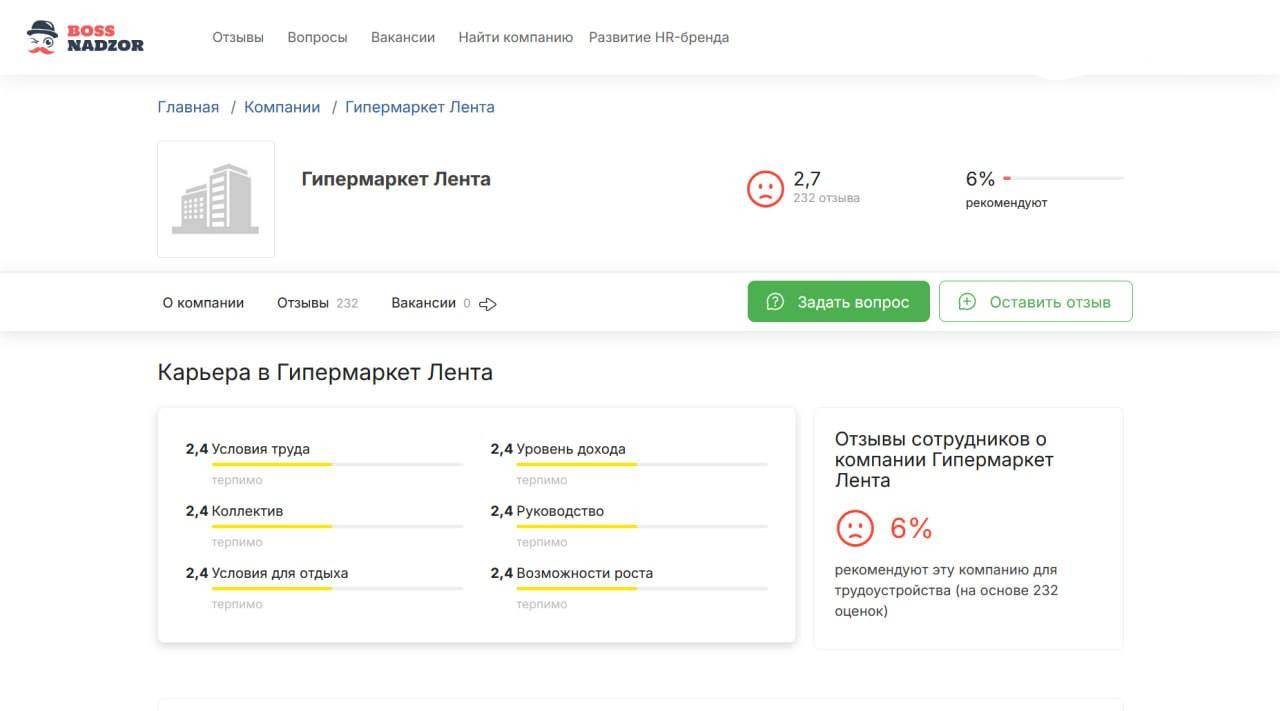Viewport: 1280px width, 711px height.
Task: Click the arrow icon next to Вакансии tab
Action: coord(488,304)
